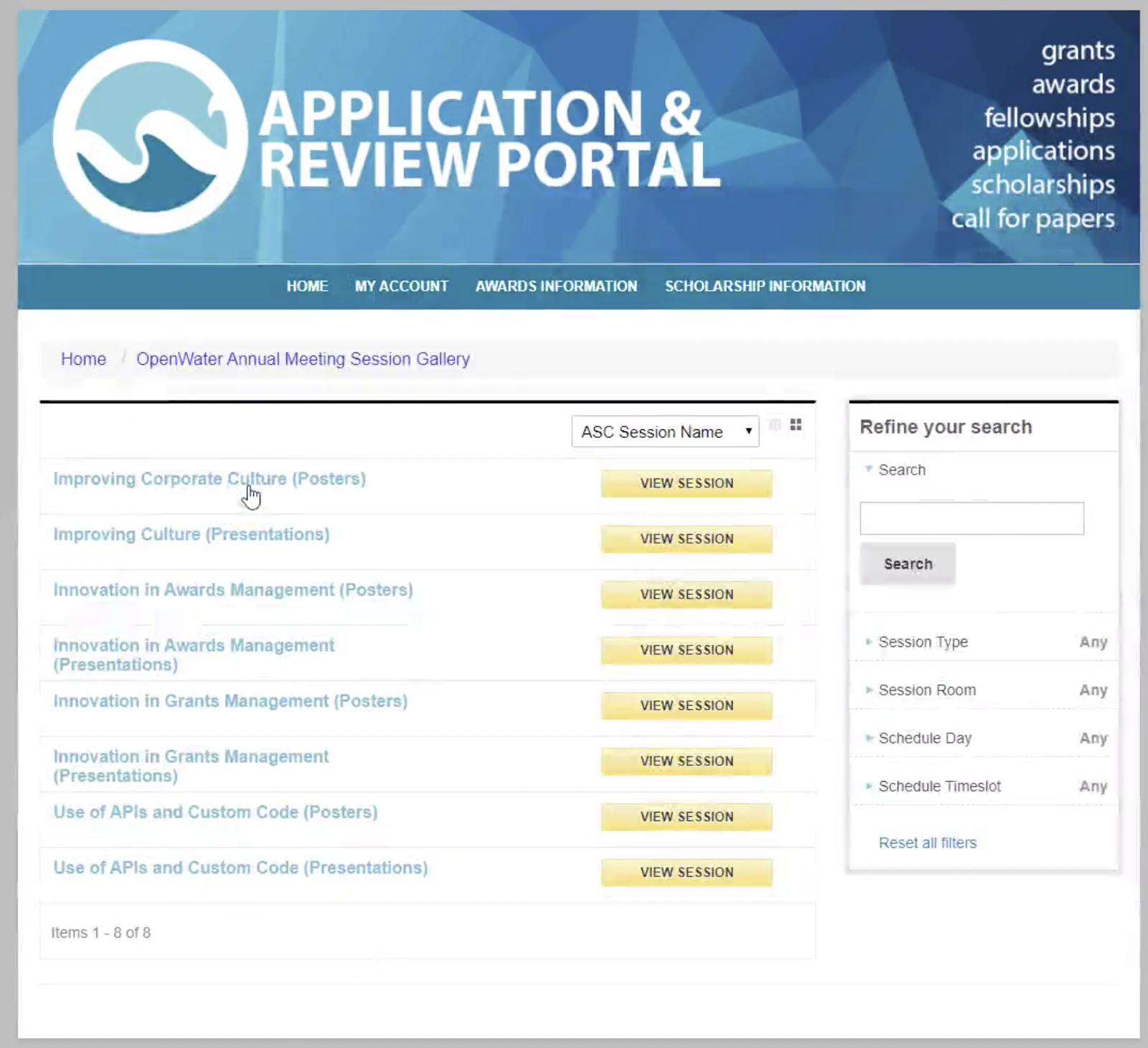Open Scholarship Information menu item
1148x1048 pixels.
[x=765, y=286]
